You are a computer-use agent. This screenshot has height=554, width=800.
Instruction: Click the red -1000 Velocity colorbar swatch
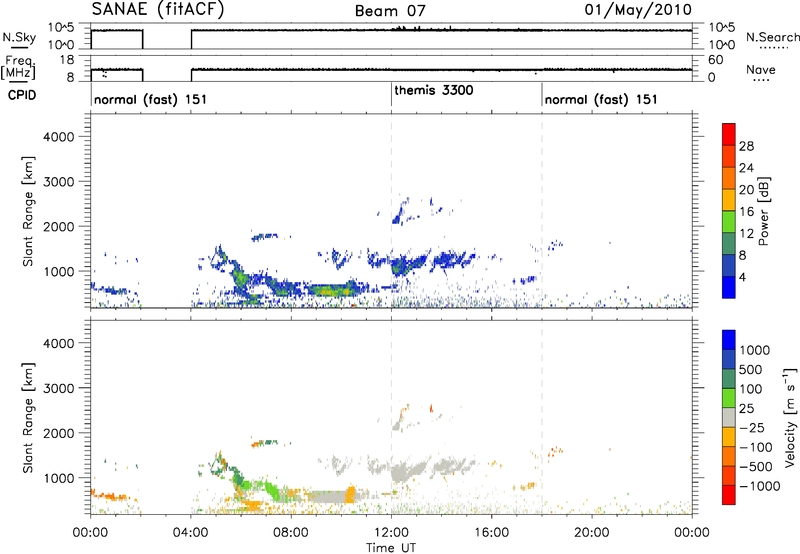[x=729, y=495]
